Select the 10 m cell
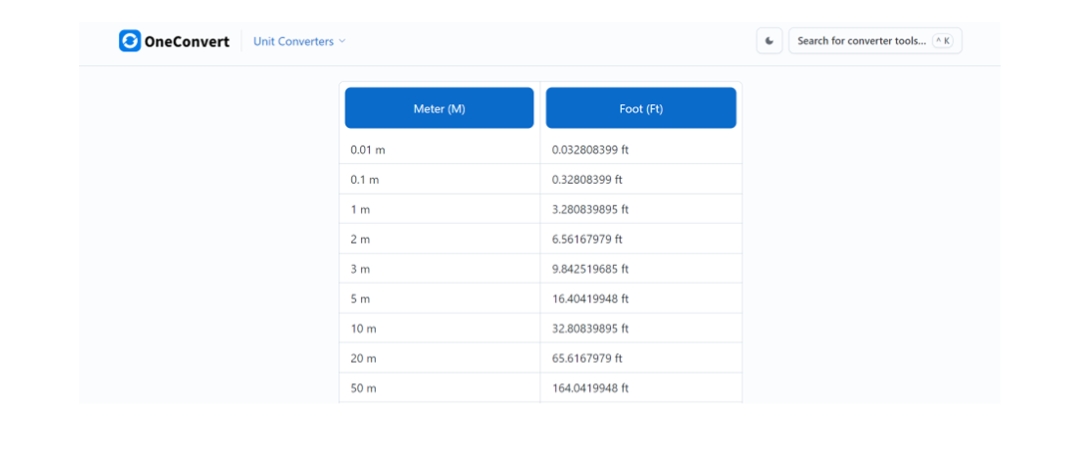This screenshot has height=455, width=1080. click(x=439, y=328)
